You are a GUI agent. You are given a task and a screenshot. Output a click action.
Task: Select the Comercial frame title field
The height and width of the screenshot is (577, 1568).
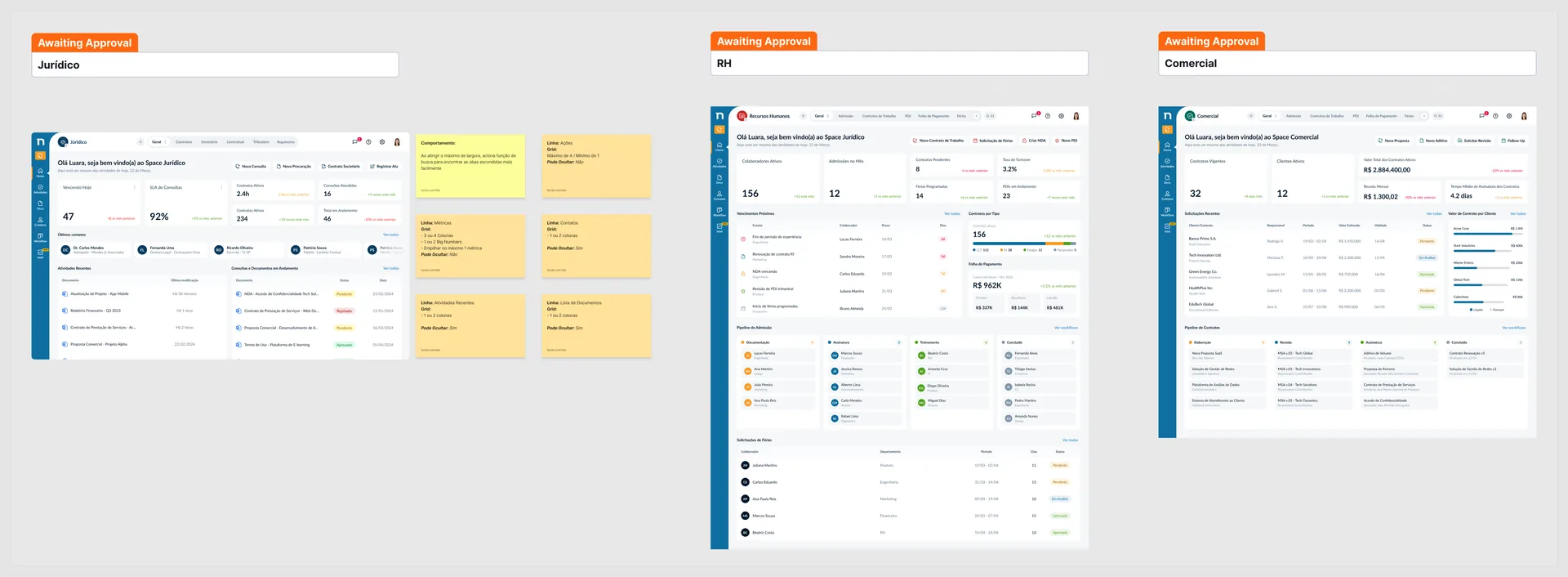coord(1347,63)
